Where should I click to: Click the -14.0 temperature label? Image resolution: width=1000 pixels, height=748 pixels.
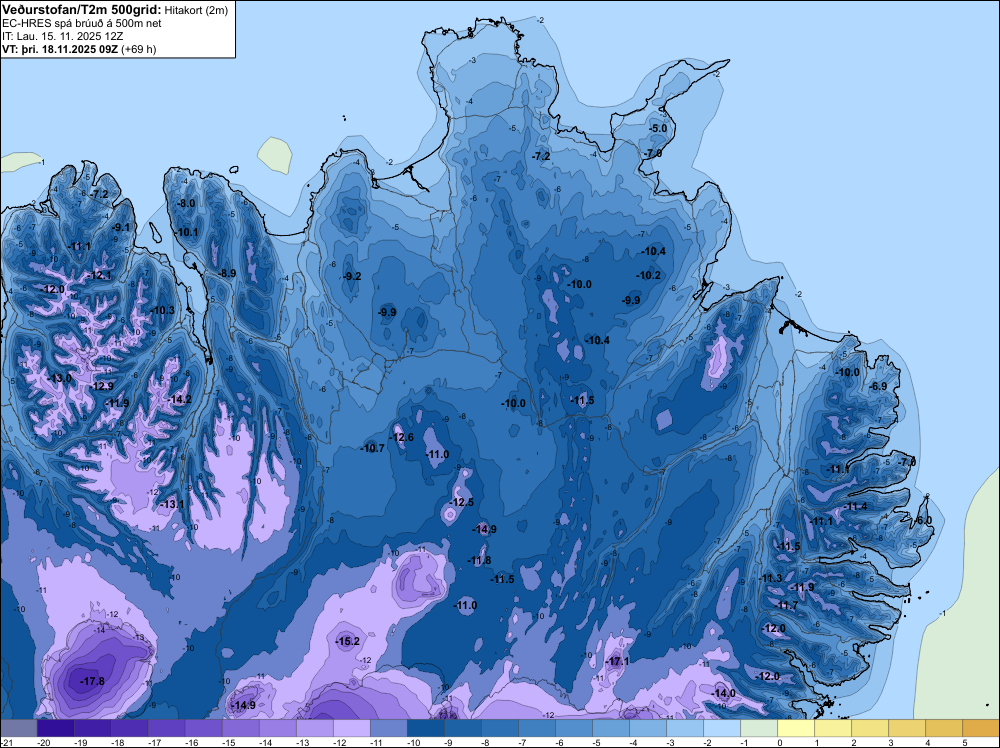point(723,693)
